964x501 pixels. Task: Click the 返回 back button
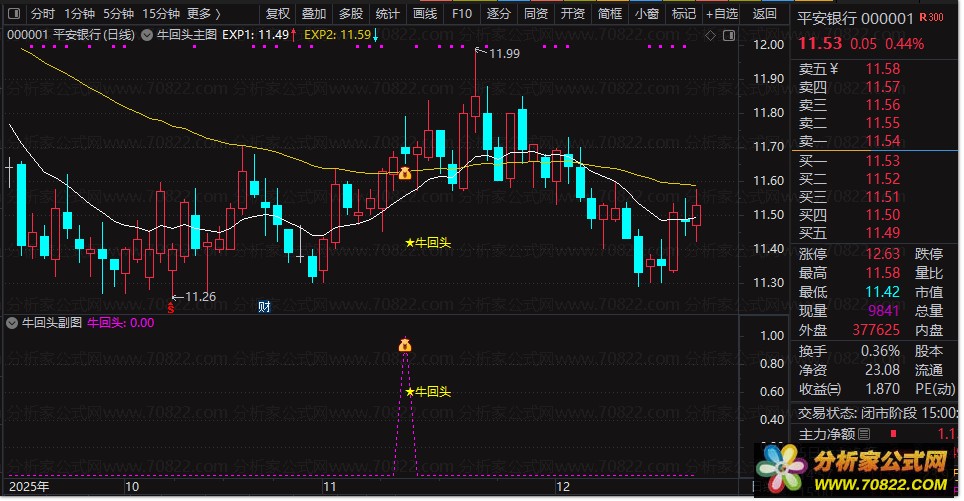coord(765,14)
